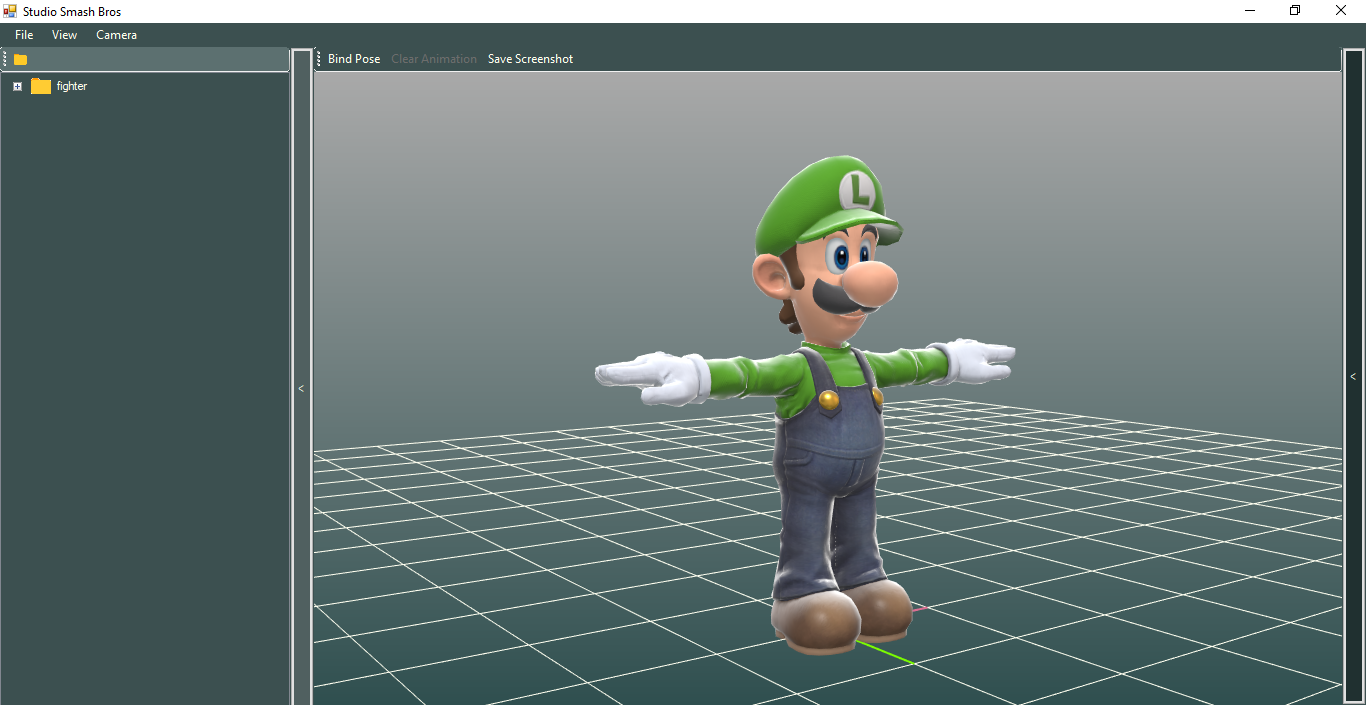Open the Camera menu
The image size is (1366, 705).
[x=116, y=35]
